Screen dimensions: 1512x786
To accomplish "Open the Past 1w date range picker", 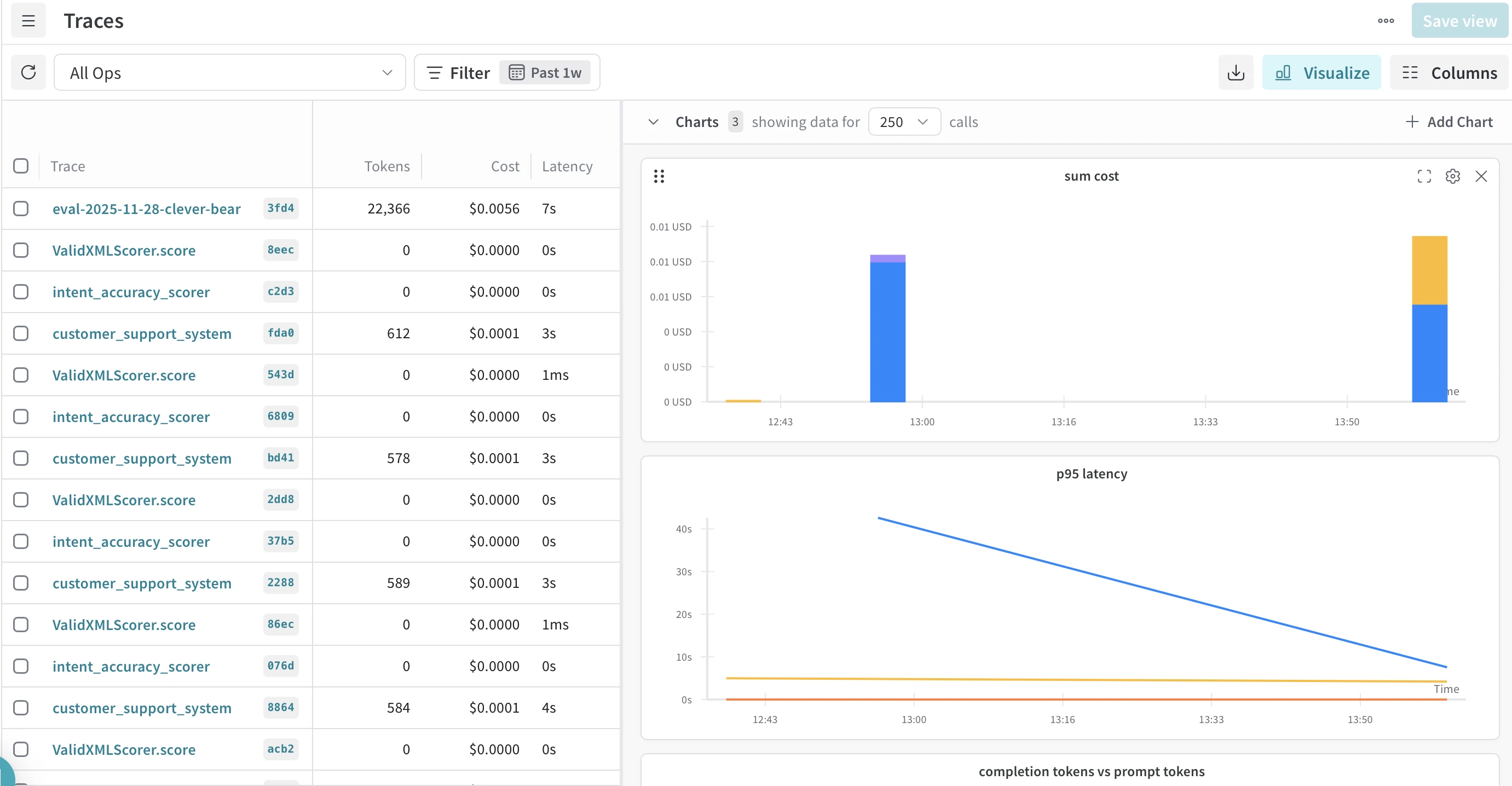I will point(545,73).
